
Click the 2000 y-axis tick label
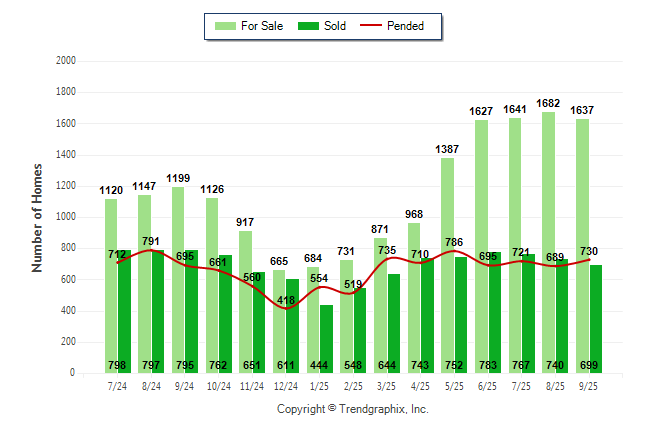click(x=66, y=61)
